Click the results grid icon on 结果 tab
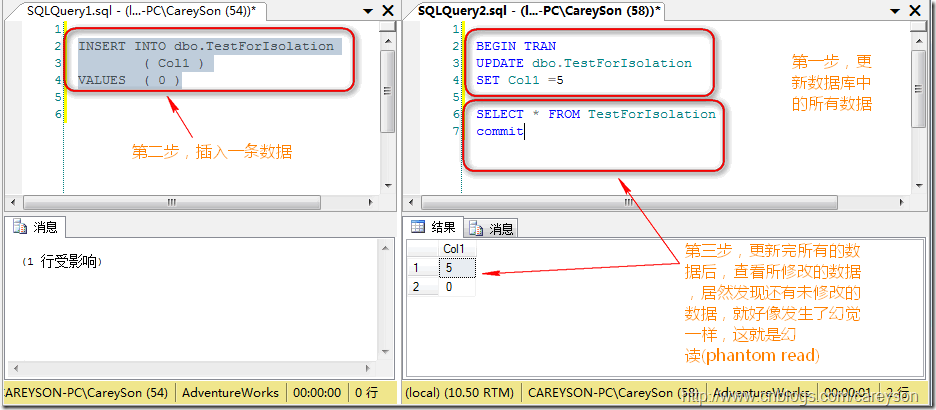 tap(419, 228)
